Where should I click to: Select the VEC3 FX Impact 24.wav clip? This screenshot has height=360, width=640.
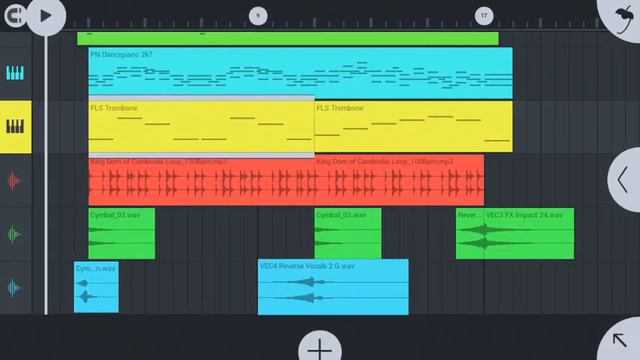tap(529, 233)
